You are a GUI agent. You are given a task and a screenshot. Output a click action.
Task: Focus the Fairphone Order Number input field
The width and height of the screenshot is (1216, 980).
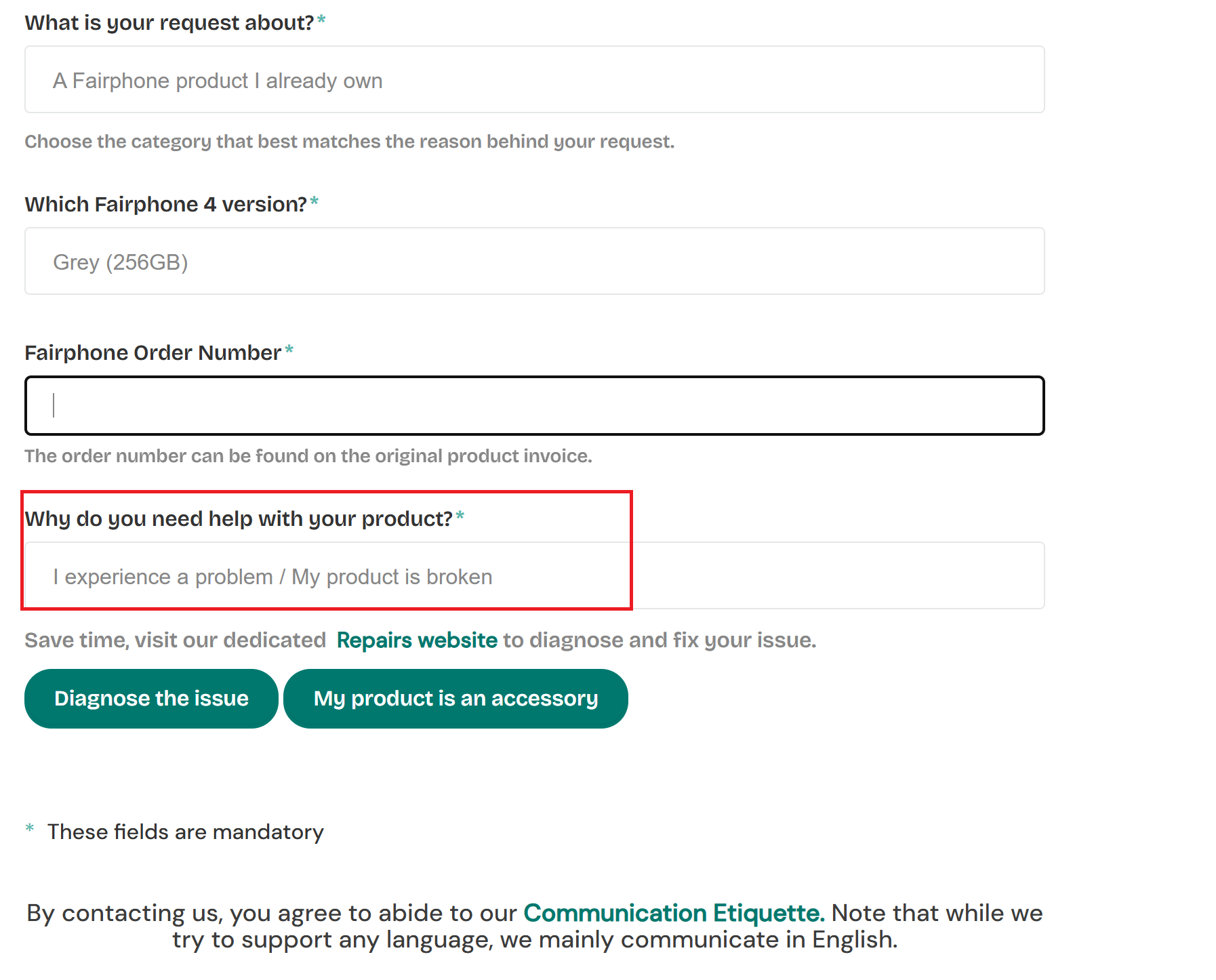pyautogui.click(x=534, y=406)
